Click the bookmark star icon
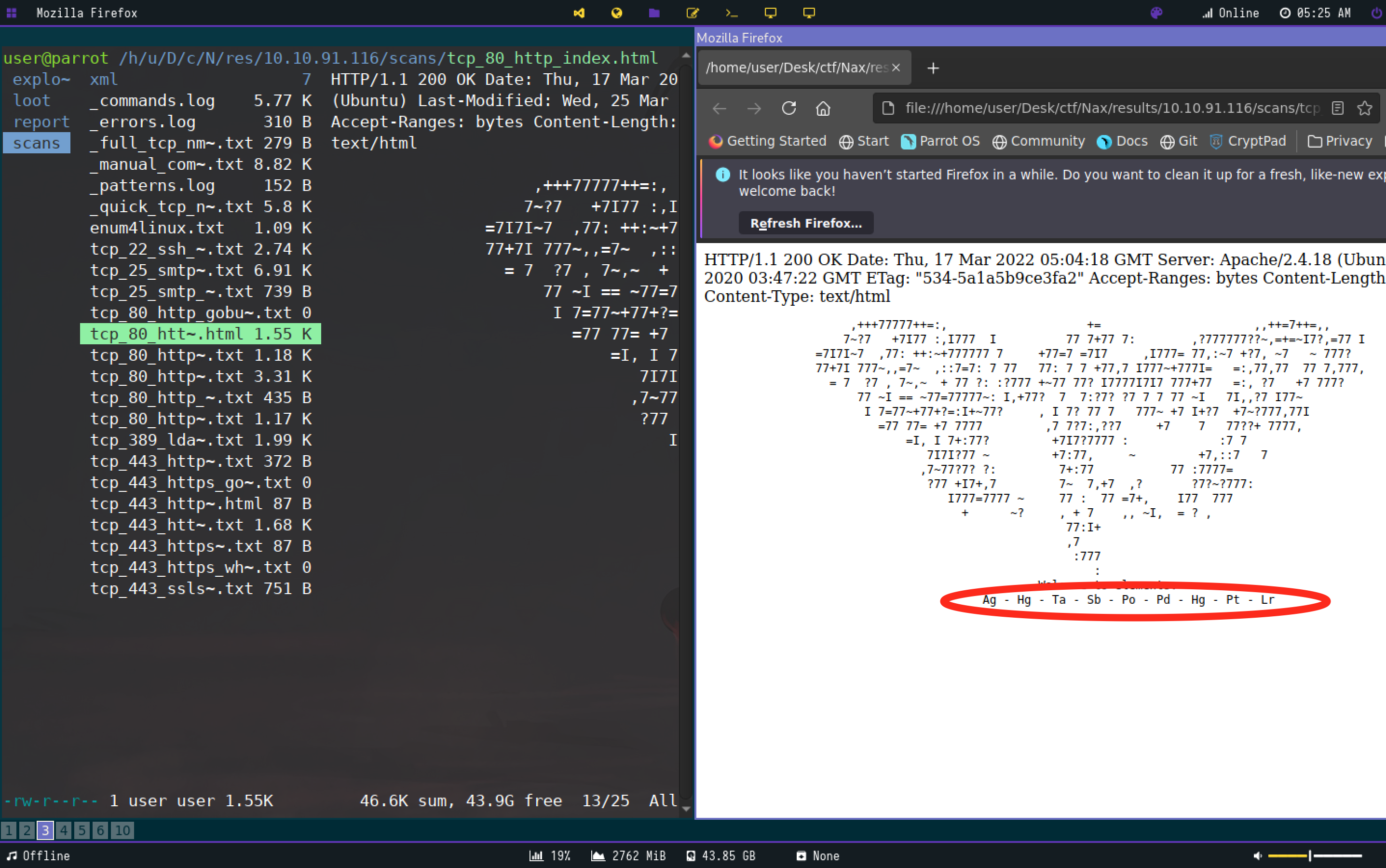1386x868 pixels. click(1364, 108)
